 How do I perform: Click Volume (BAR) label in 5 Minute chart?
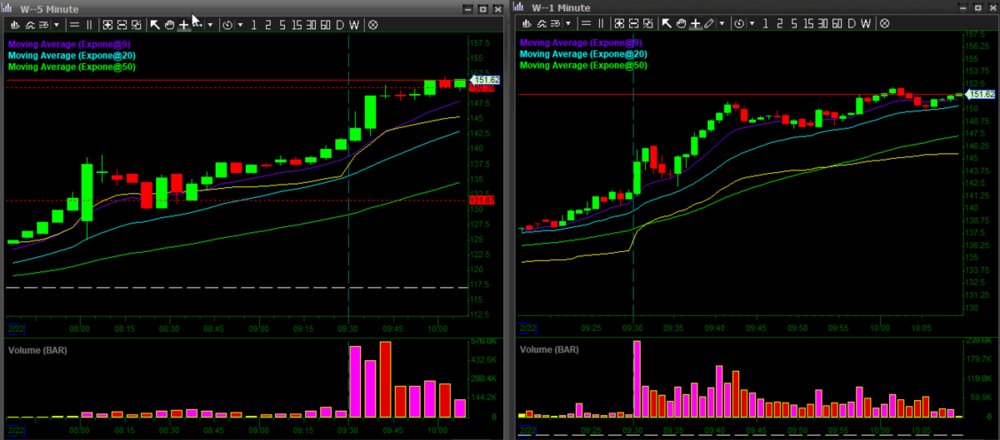click(42, 350)
